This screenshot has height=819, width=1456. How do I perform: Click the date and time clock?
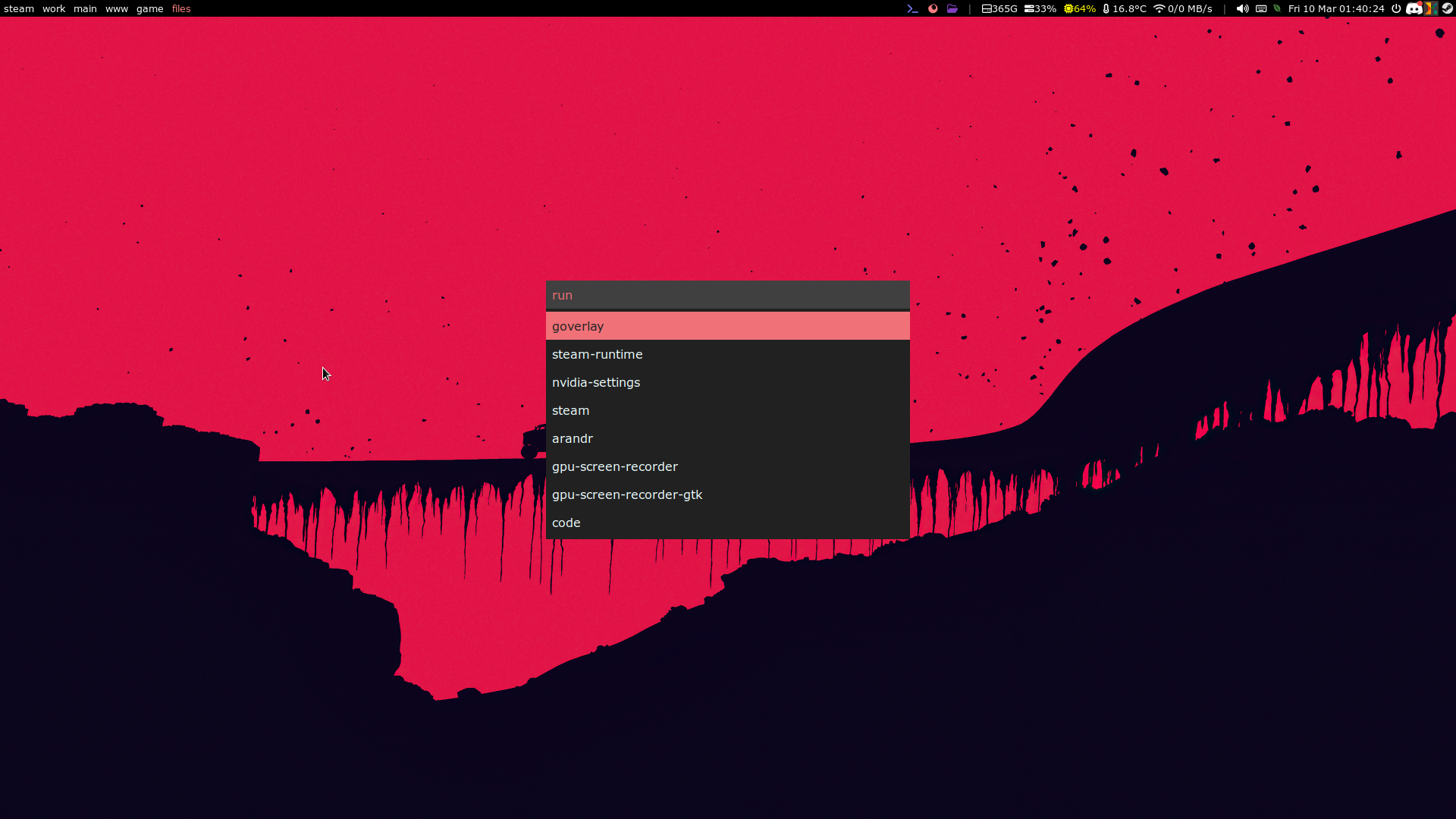(x=1336, y=9)
